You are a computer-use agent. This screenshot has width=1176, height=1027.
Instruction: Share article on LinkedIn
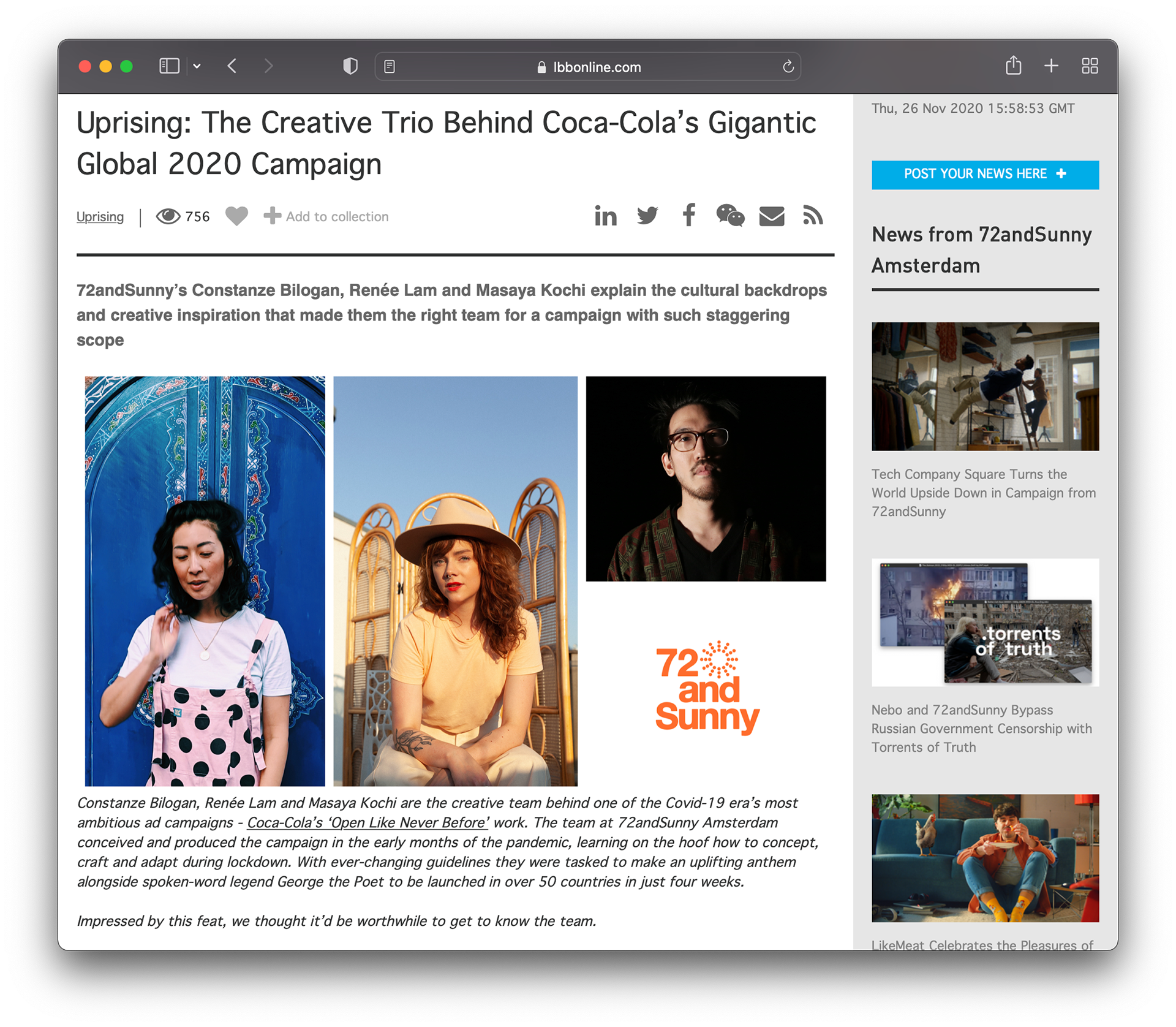click(605, 216)
